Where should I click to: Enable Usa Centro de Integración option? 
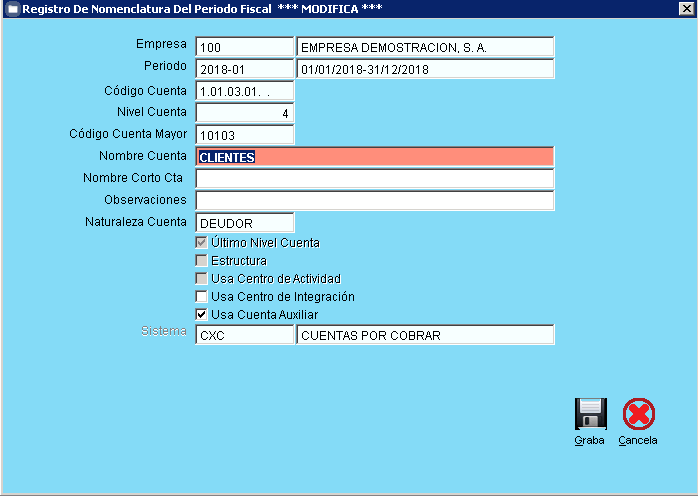pyautogui.click(x=202, y=297)
